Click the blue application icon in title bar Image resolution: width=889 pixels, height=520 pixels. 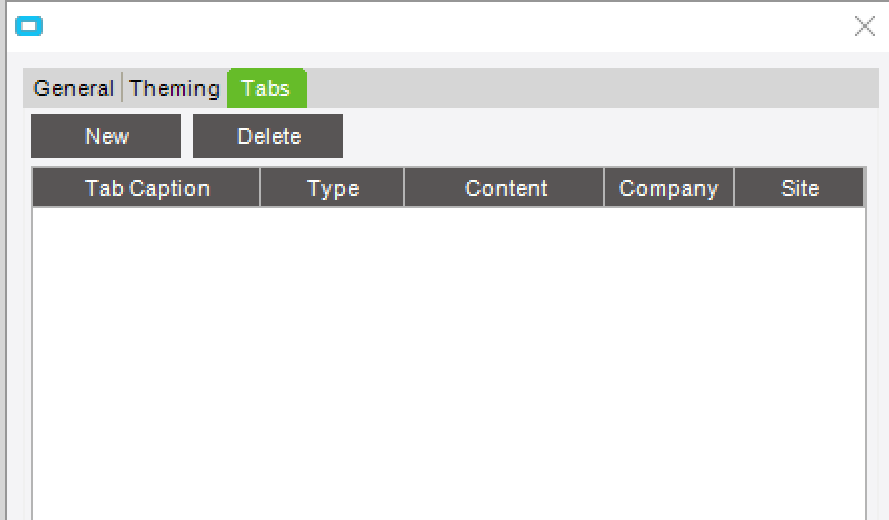[30, 27]
